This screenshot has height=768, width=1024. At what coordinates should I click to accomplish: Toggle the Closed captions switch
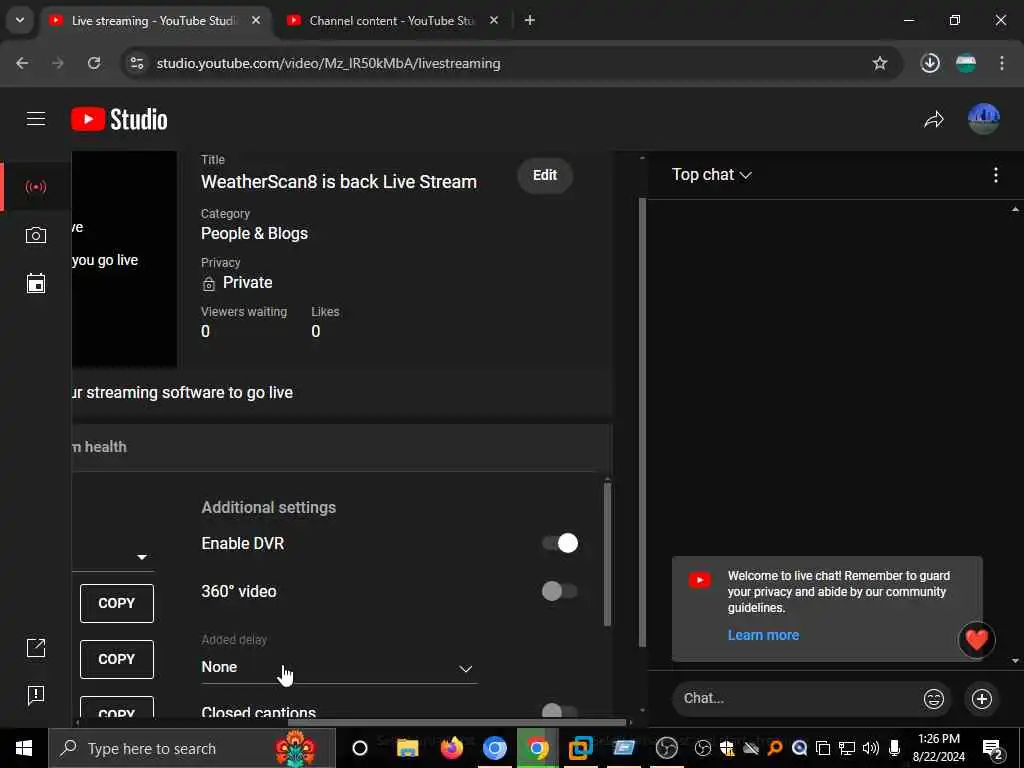pyautogui.click(x=560, y=711)
